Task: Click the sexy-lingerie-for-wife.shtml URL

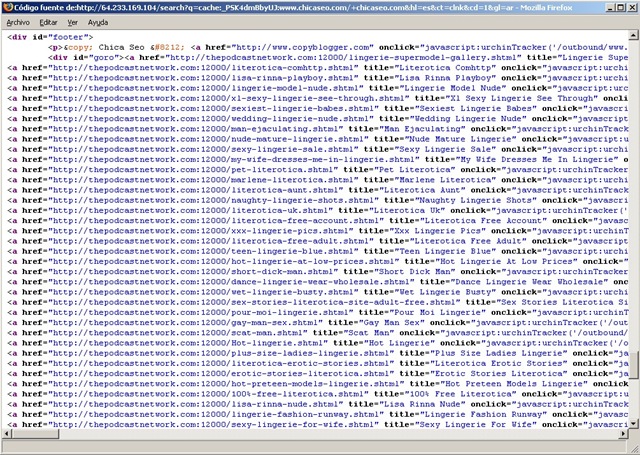Action: (x=211, y=425)
